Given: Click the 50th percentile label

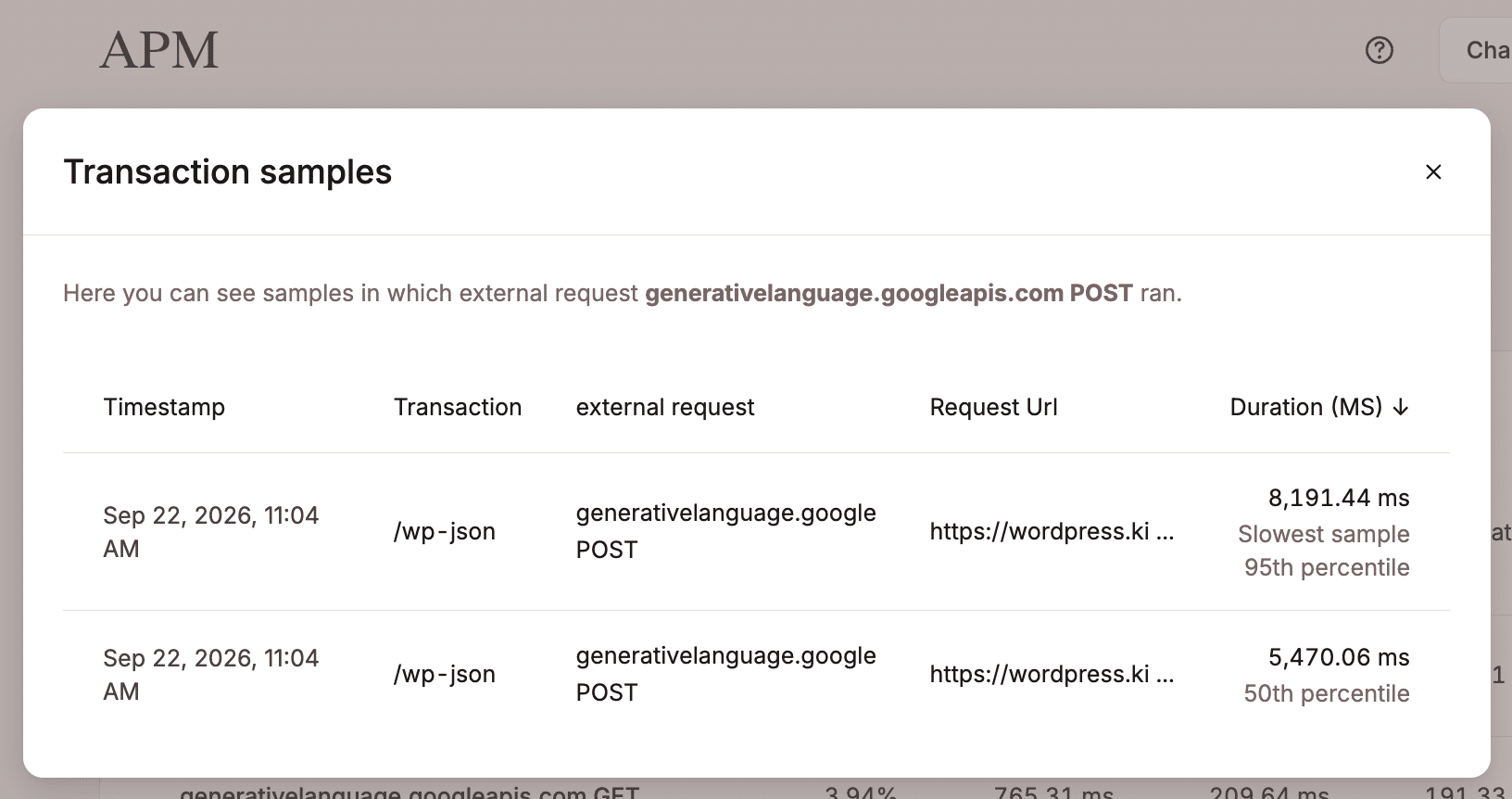Looking at the screenshot, I should coord(1327,693).
